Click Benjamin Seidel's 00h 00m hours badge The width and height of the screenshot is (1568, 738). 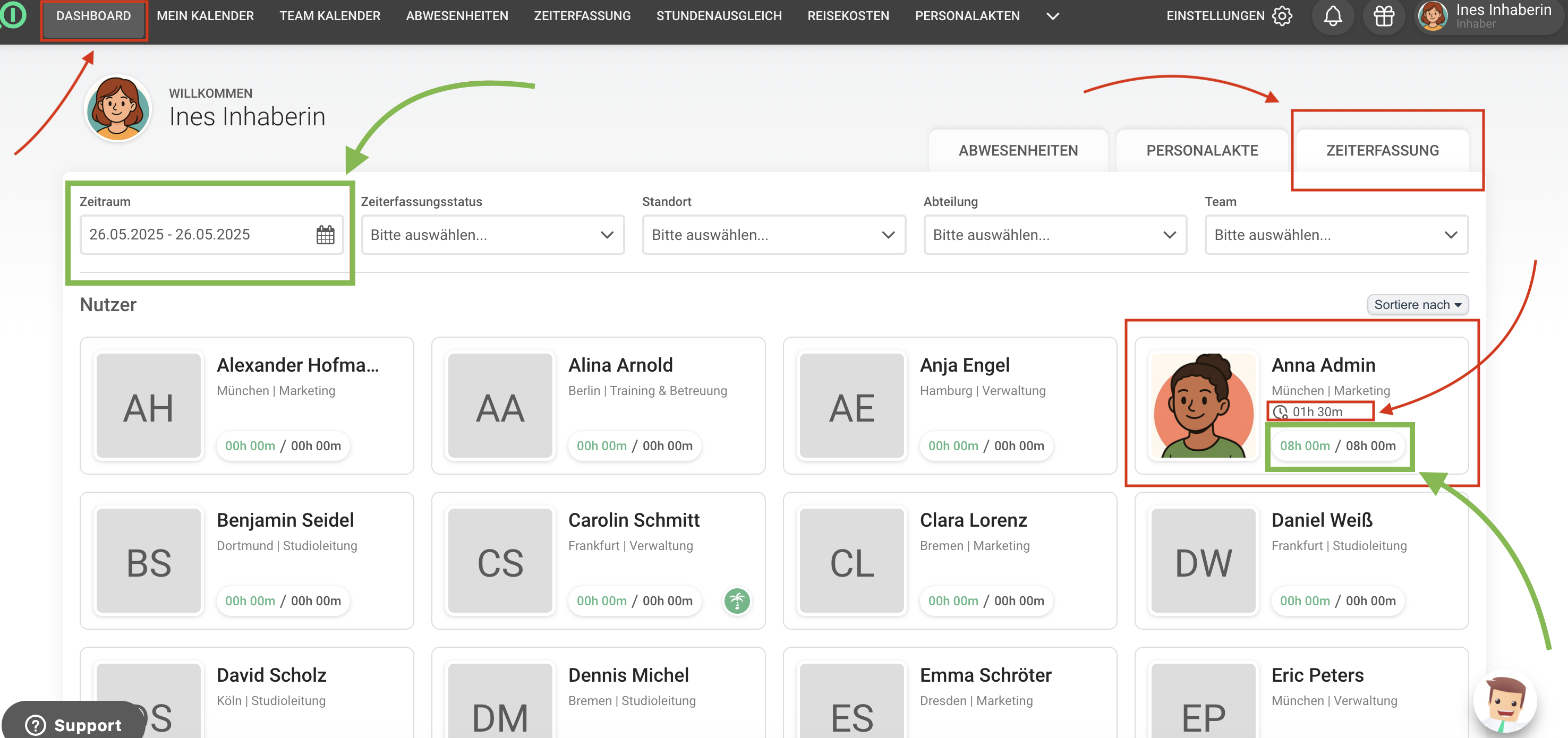click(283, 601)
